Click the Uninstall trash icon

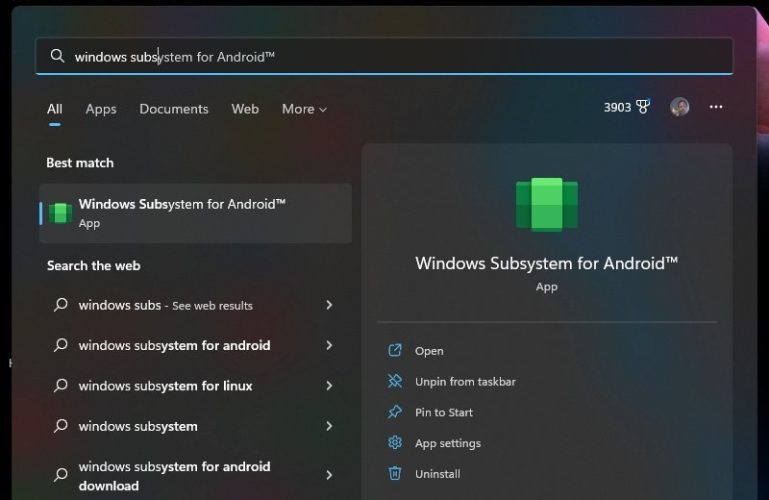(x=395, y=474)
